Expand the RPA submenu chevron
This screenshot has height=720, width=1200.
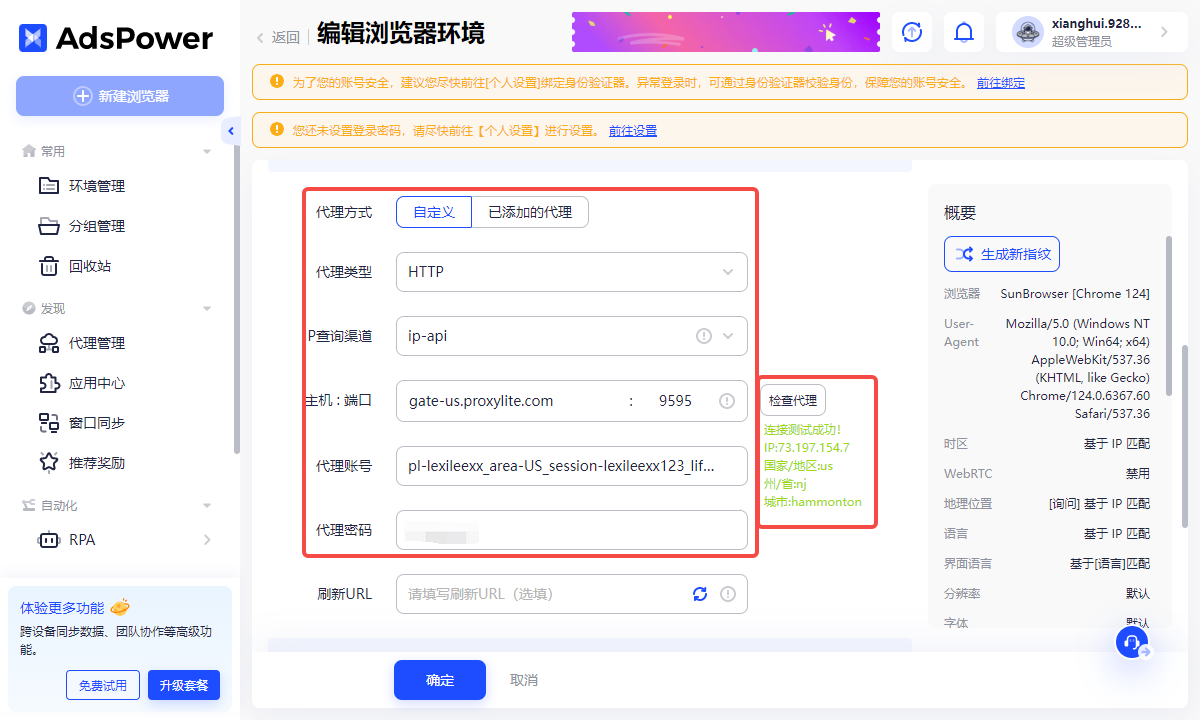click(x=207, y=540)
